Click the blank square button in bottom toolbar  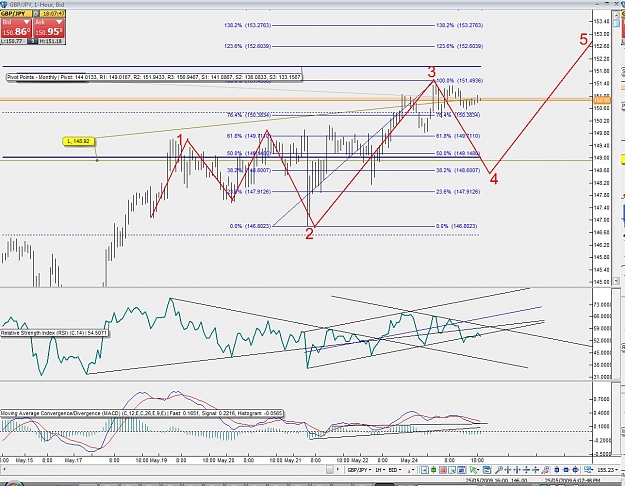pos(330,470)
